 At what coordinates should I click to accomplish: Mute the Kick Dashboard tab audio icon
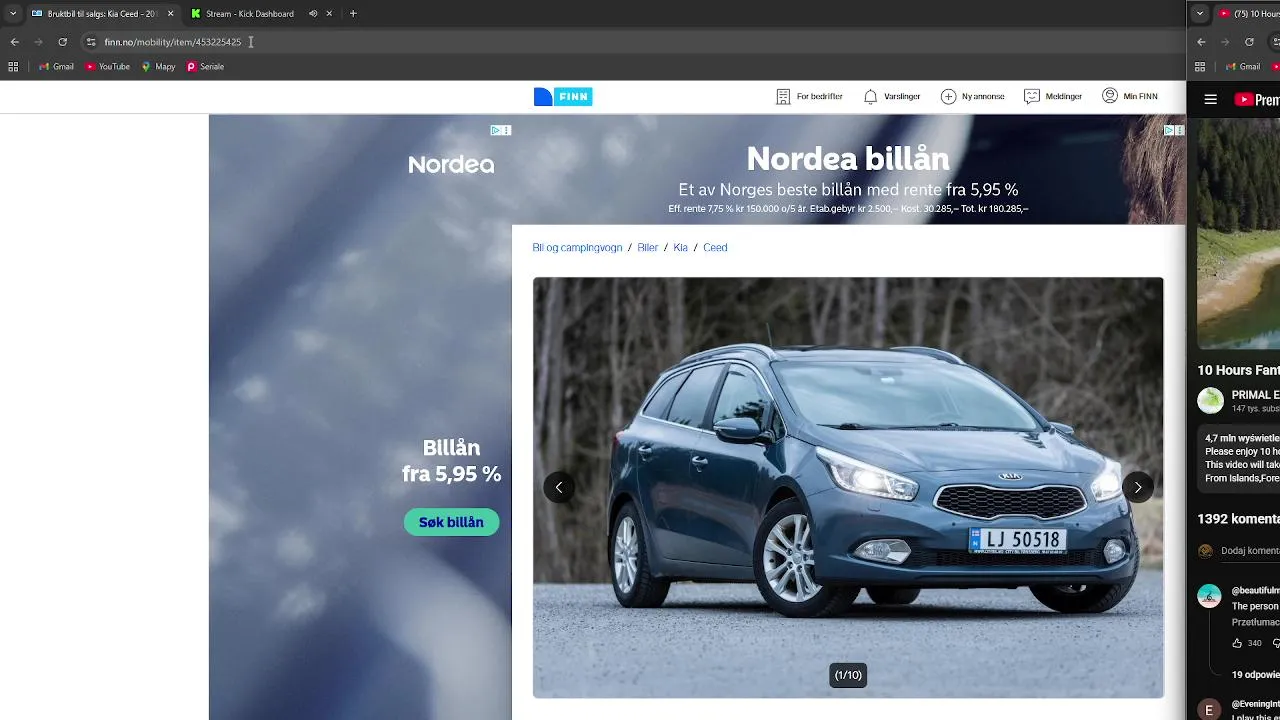click(x=313, y=14)
